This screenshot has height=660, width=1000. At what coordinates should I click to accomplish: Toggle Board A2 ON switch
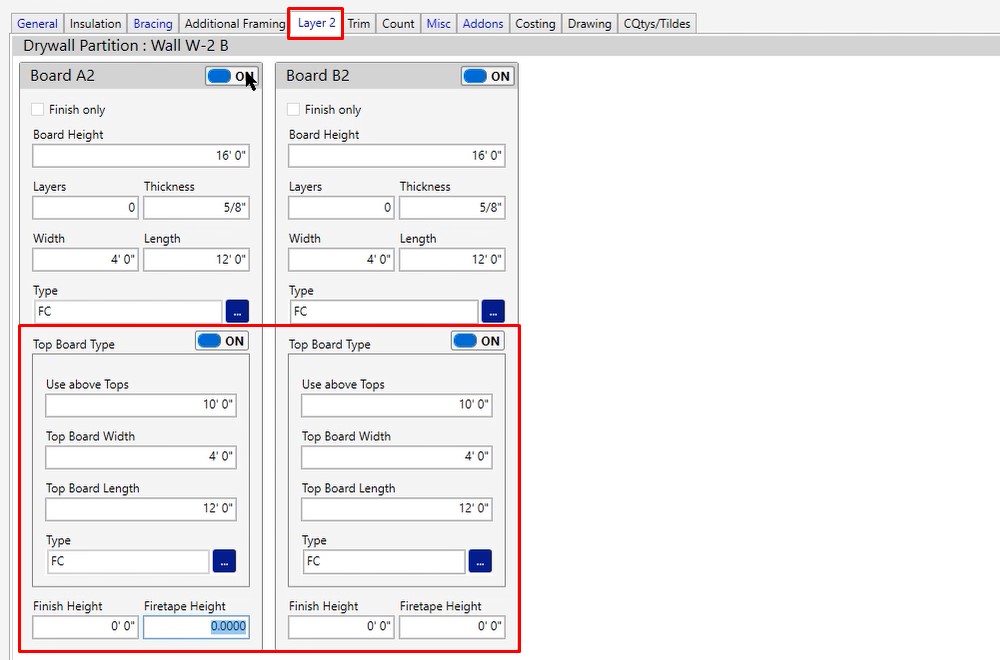point(231,76)
